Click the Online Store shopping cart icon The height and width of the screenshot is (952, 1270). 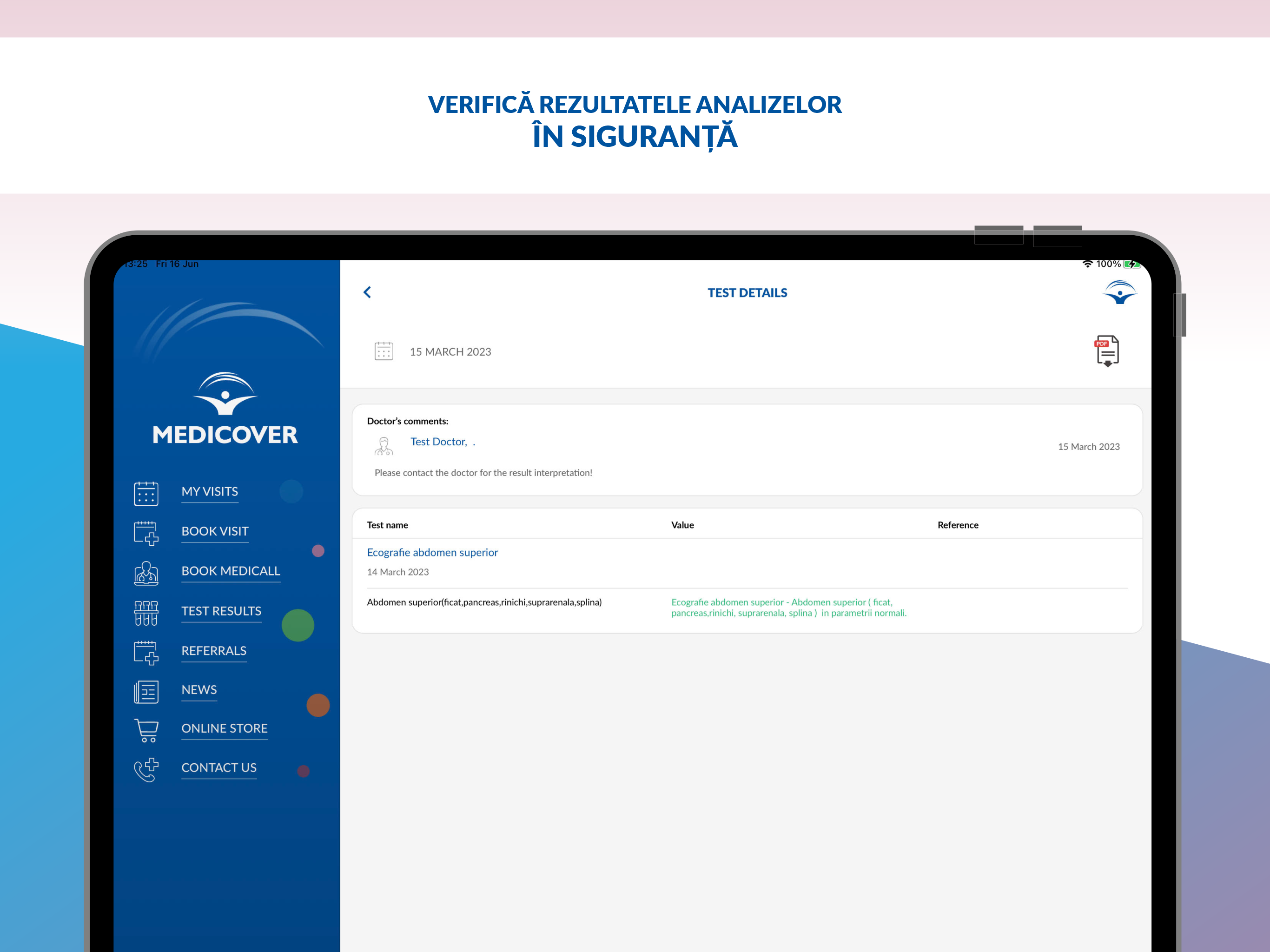pos(146,730)
